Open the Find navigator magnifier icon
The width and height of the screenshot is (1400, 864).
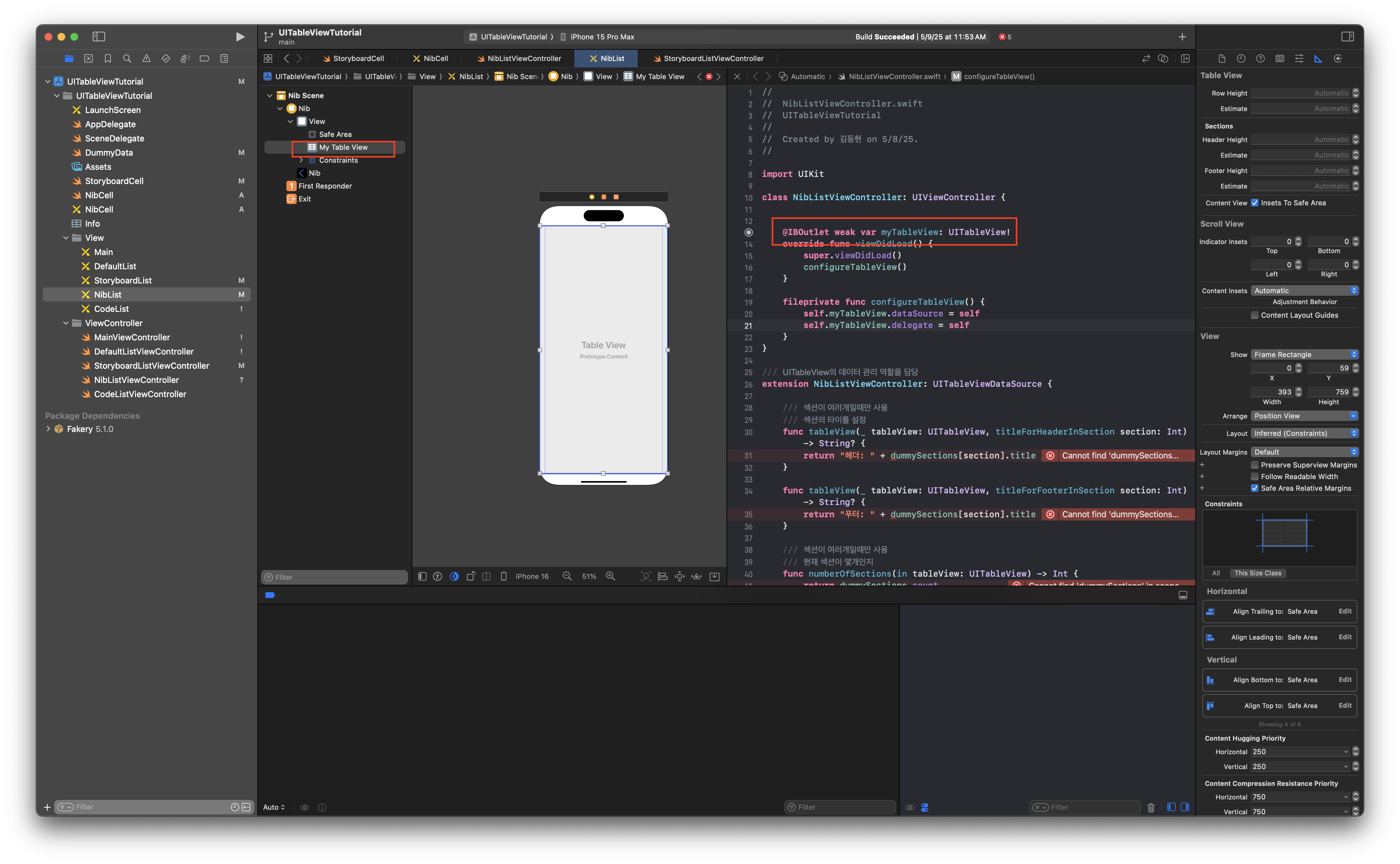click(127, 58)
